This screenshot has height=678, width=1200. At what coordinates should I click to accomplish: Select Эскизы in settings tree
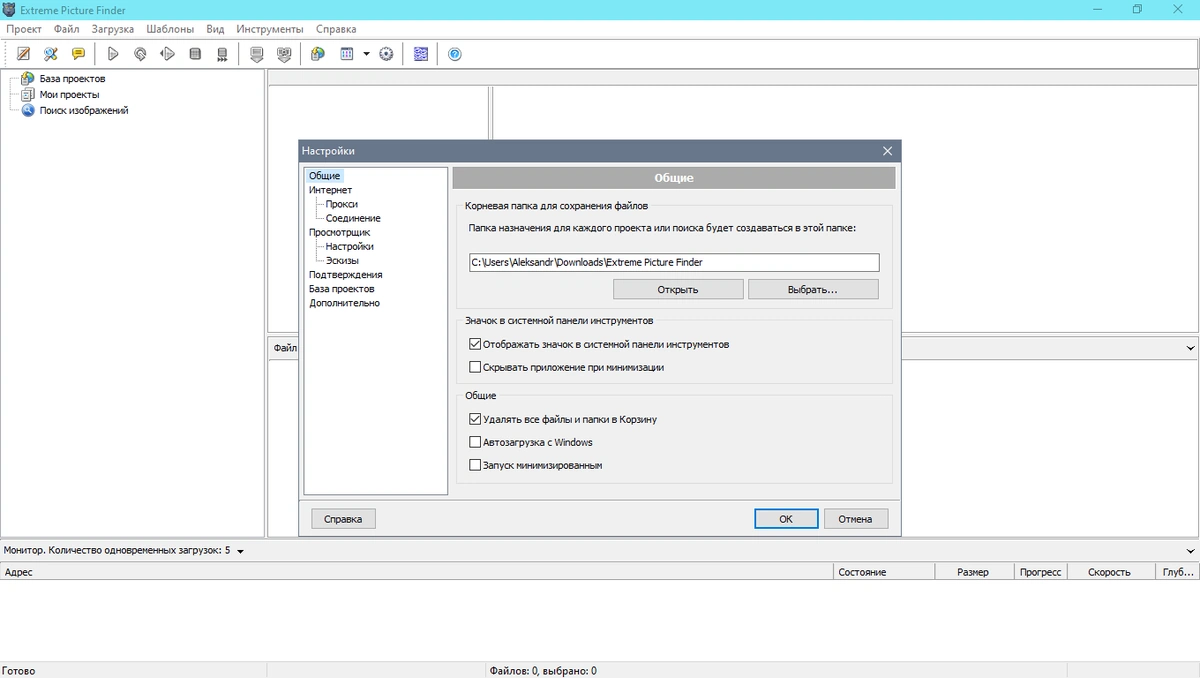342,260
